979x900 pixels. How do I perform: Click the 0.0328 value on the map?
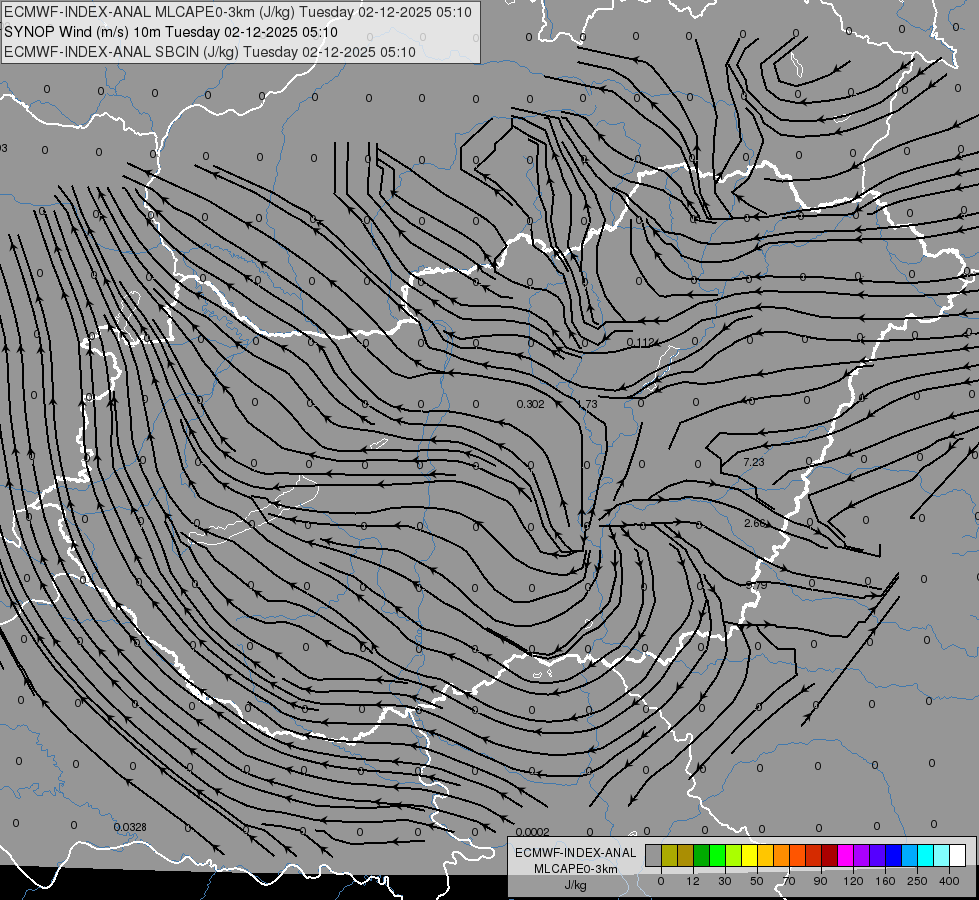tap(130, 827)
